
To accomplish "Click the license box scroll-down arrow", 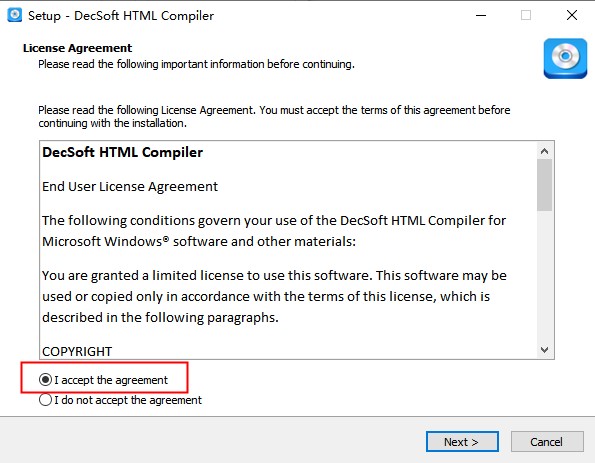I will pyautogui.click(x=544, y=350).
